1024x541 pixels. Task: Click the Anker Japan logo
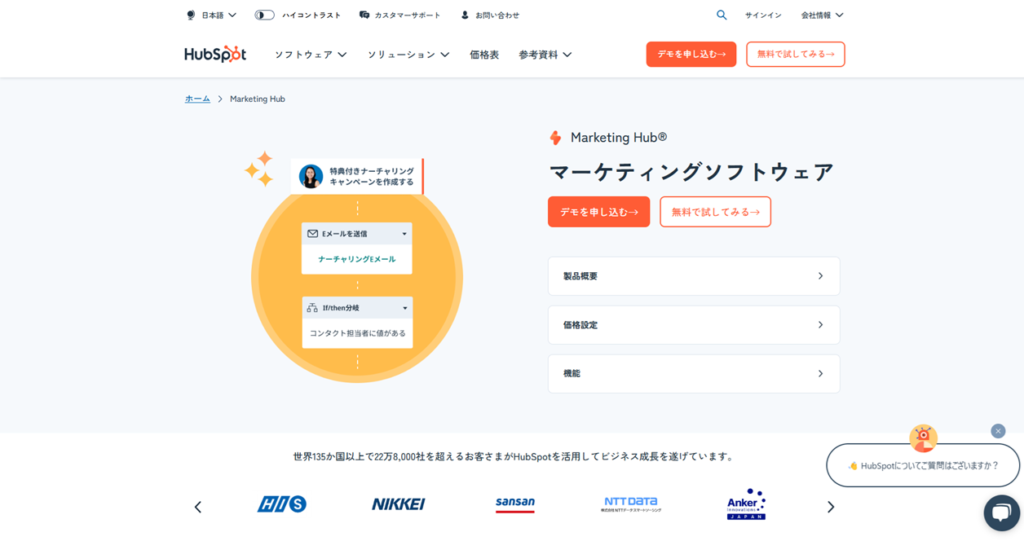[x=746, y=504]
